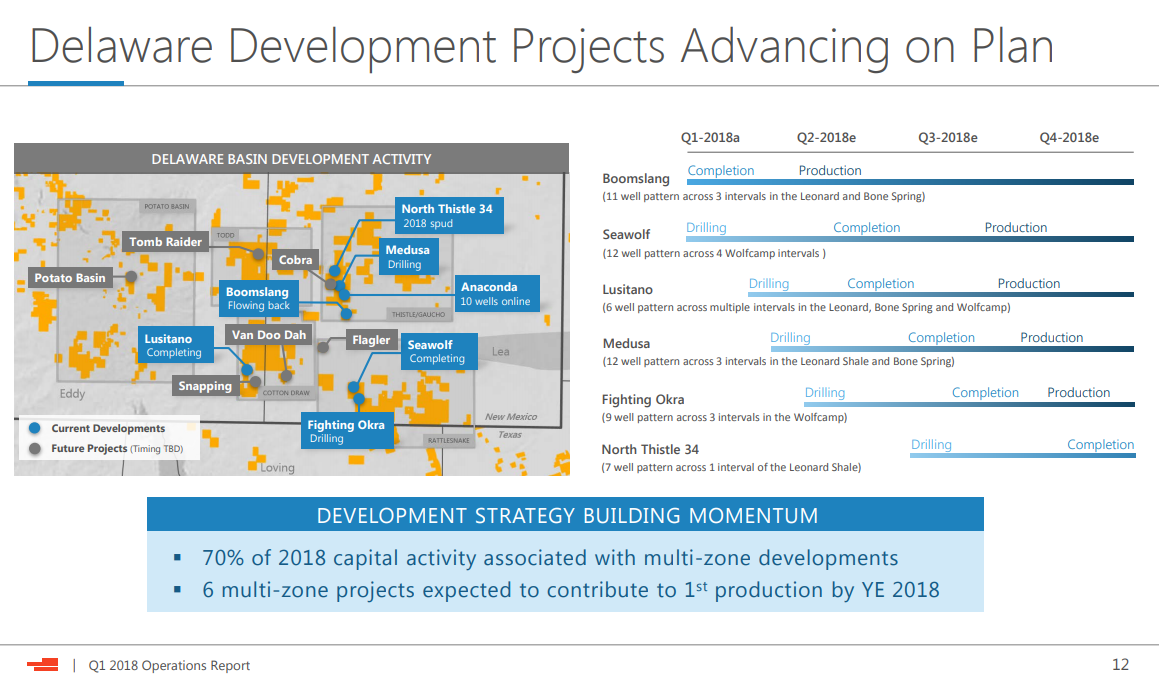Click the gray Future Projects legend dot
Image resolution: width=1159 pixels, height=683 pixels.
[34, 449]
